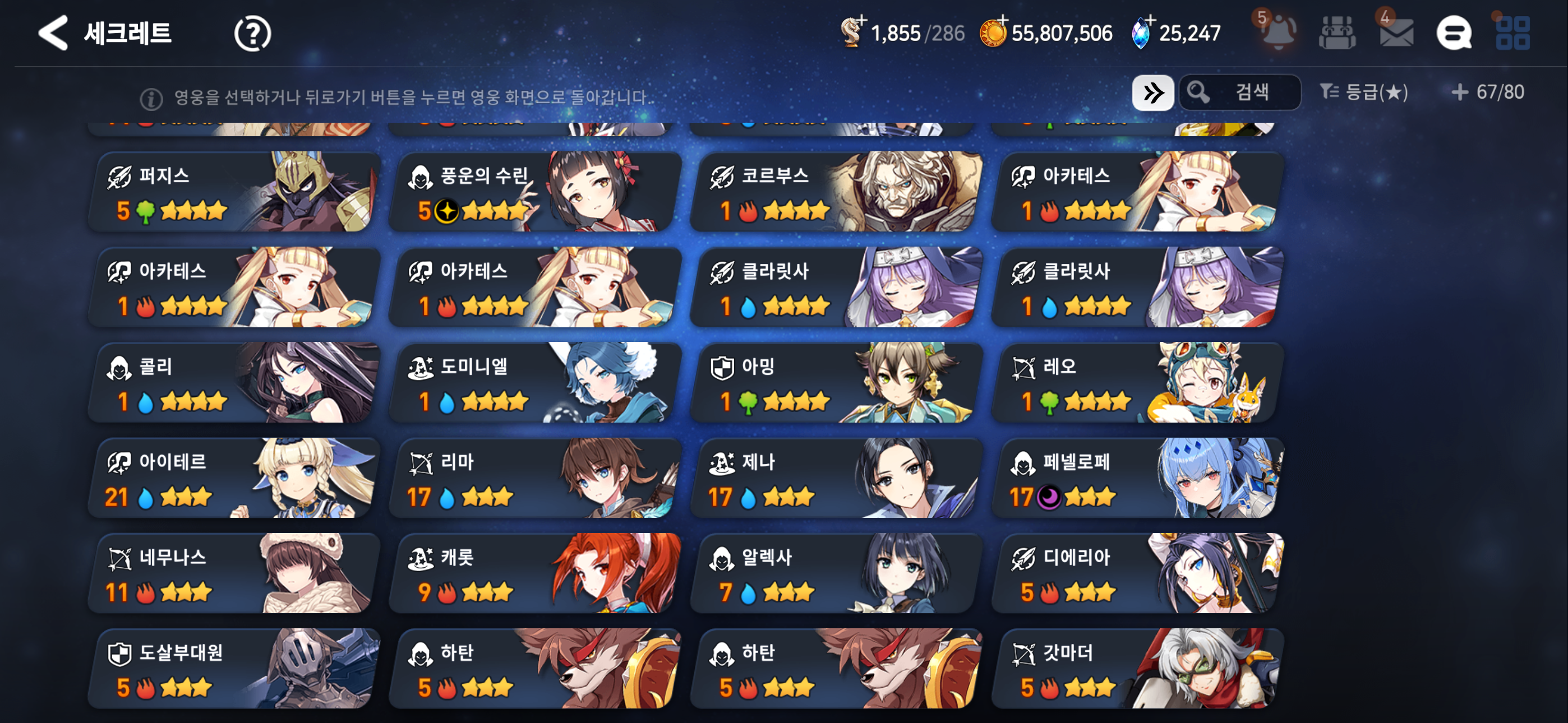Open the question mark help icon

click(x=252, y=34)
